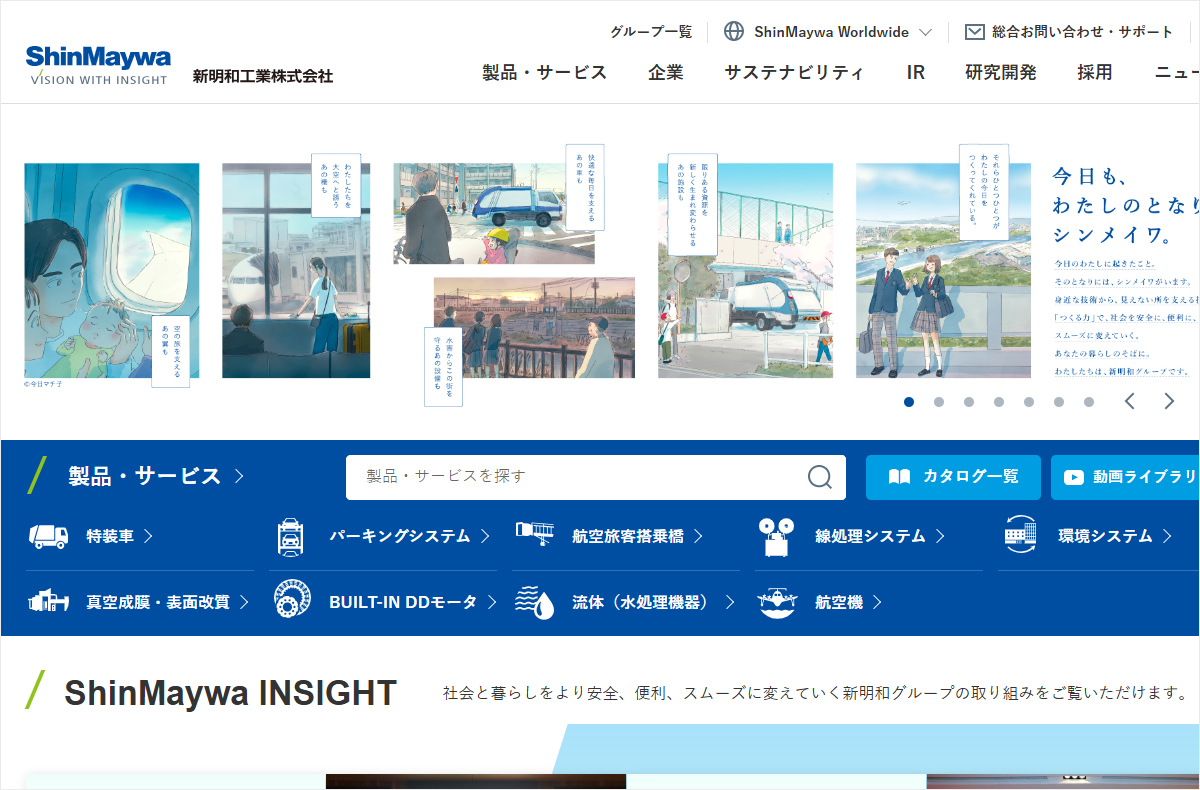Image resolution: width=1200 pixels, height=790 pixels.
Task: Click the parking system car icon
Action: (290, 537)
